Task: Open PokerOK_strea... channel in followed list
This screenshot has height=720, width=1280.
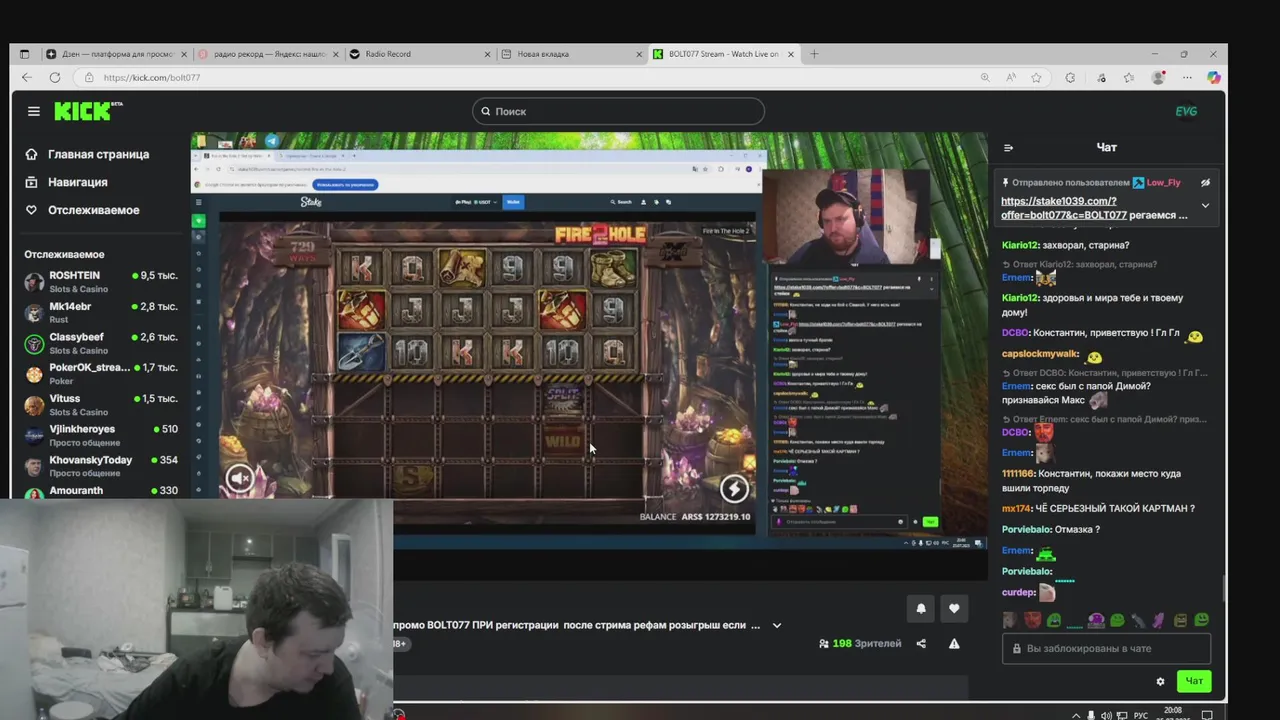Action: point(102,374)
